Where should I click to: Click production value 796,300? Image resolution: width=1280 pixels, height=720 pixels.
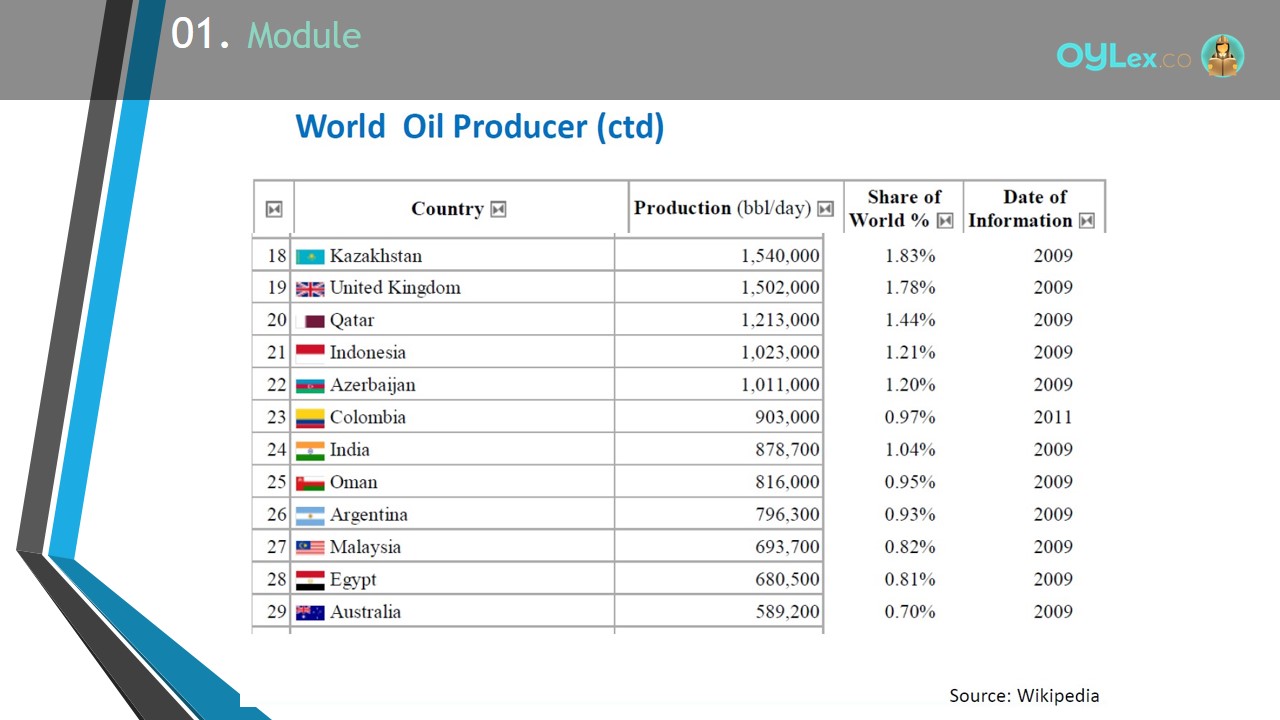(787, 515)
